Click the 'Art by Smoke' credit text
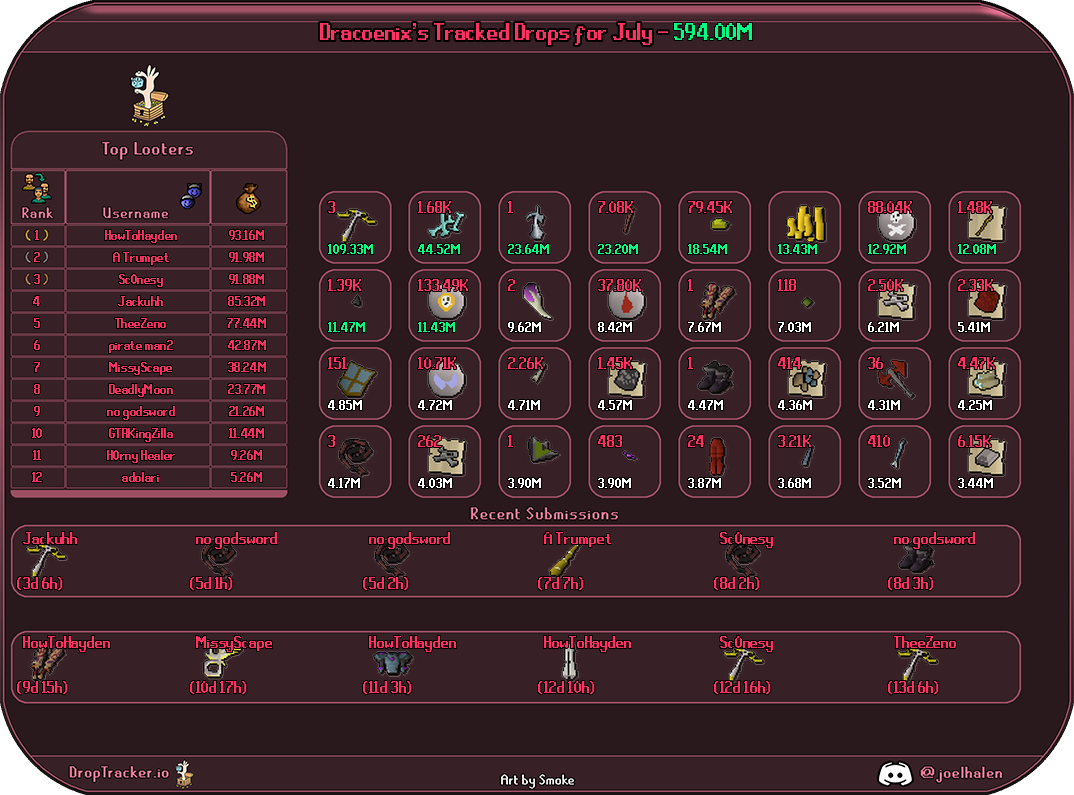Viewport: 1074px width, 795px height. tap(537, 780)
